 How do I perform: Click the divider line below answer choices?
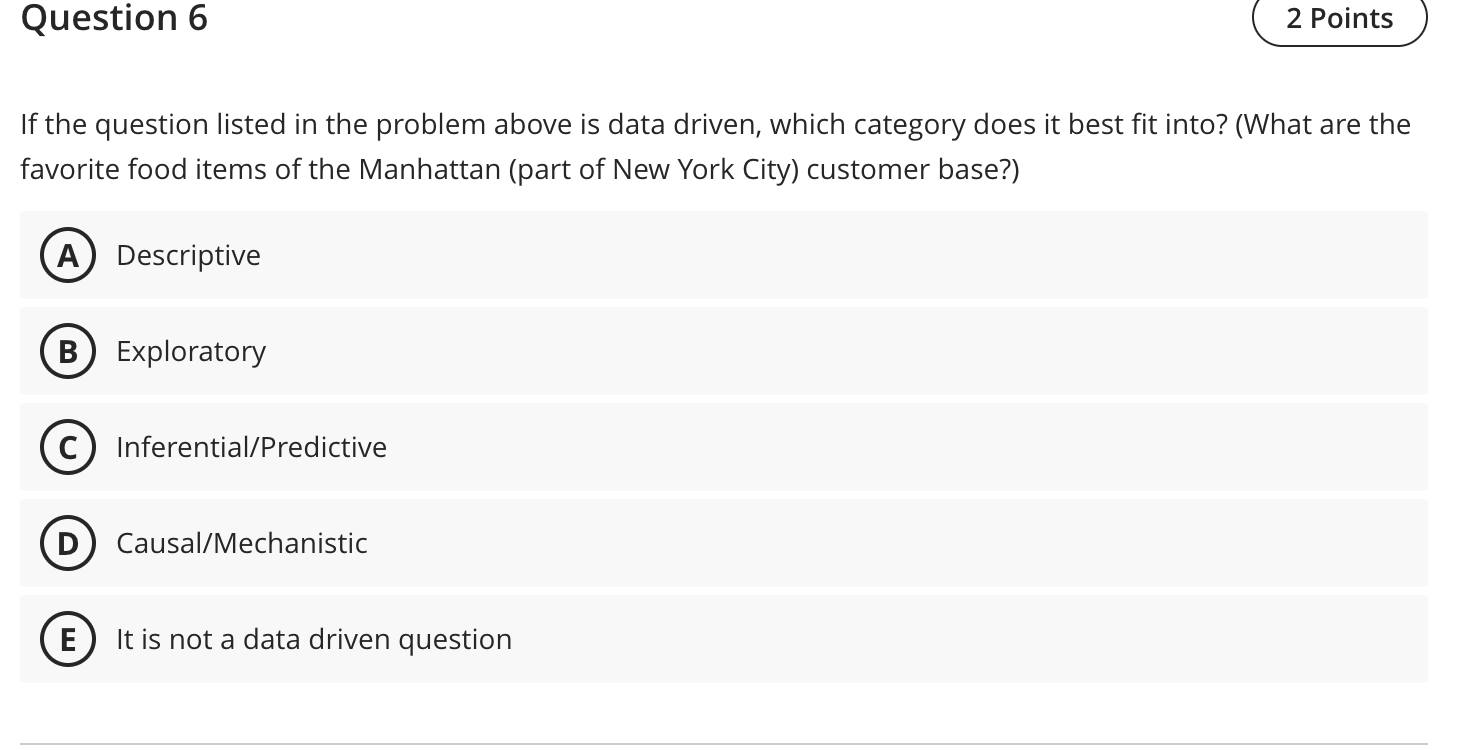(733, 744)
